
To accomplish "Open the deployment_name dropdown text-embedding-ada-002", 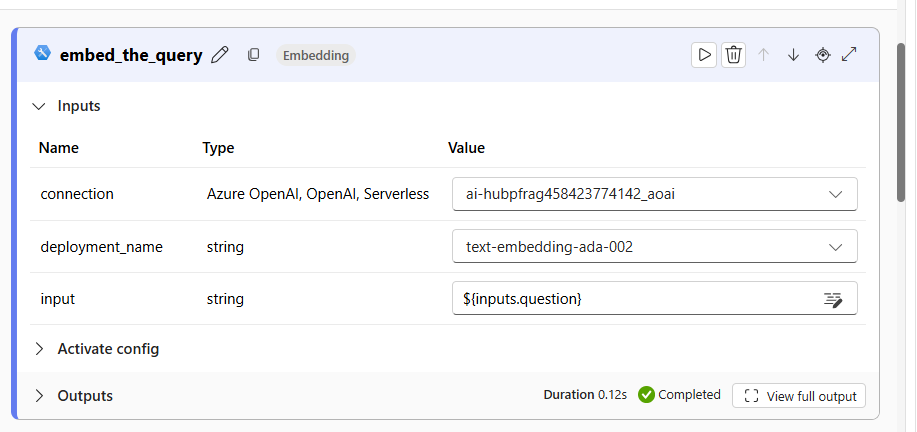I will tap(655, 247).
